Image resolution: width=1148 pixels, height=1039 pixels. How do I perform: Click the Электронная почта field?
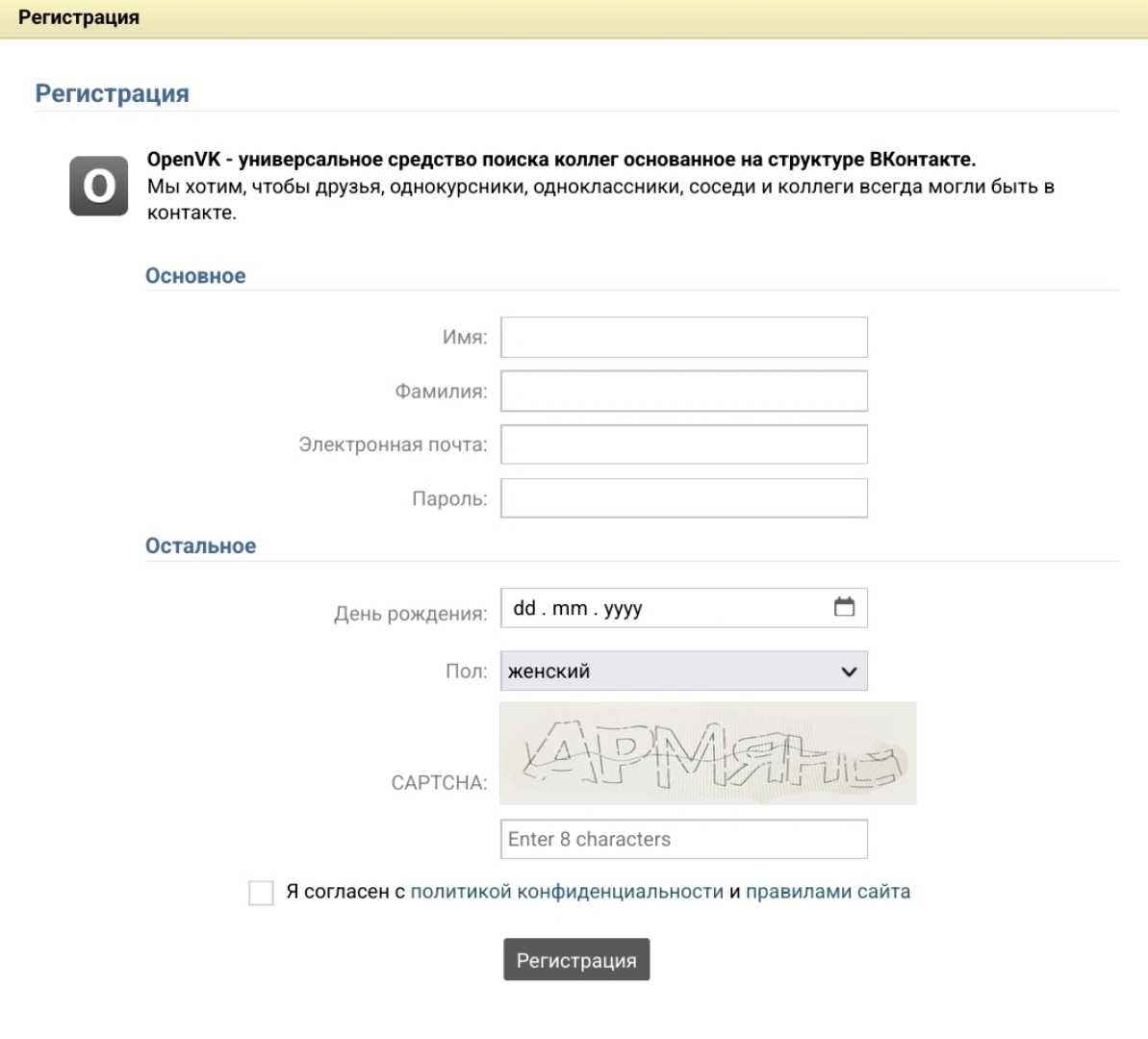(683, 445)
